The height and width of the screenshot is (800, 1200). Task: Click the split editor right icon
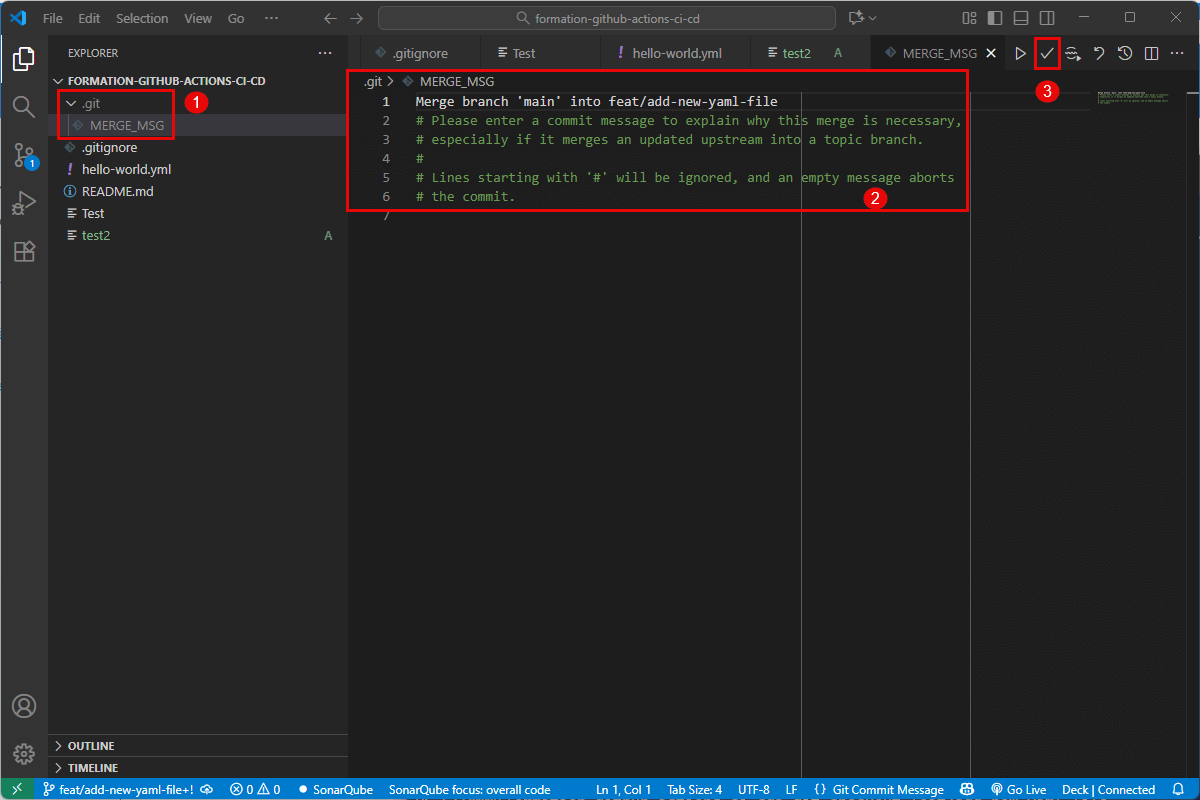1151,53
